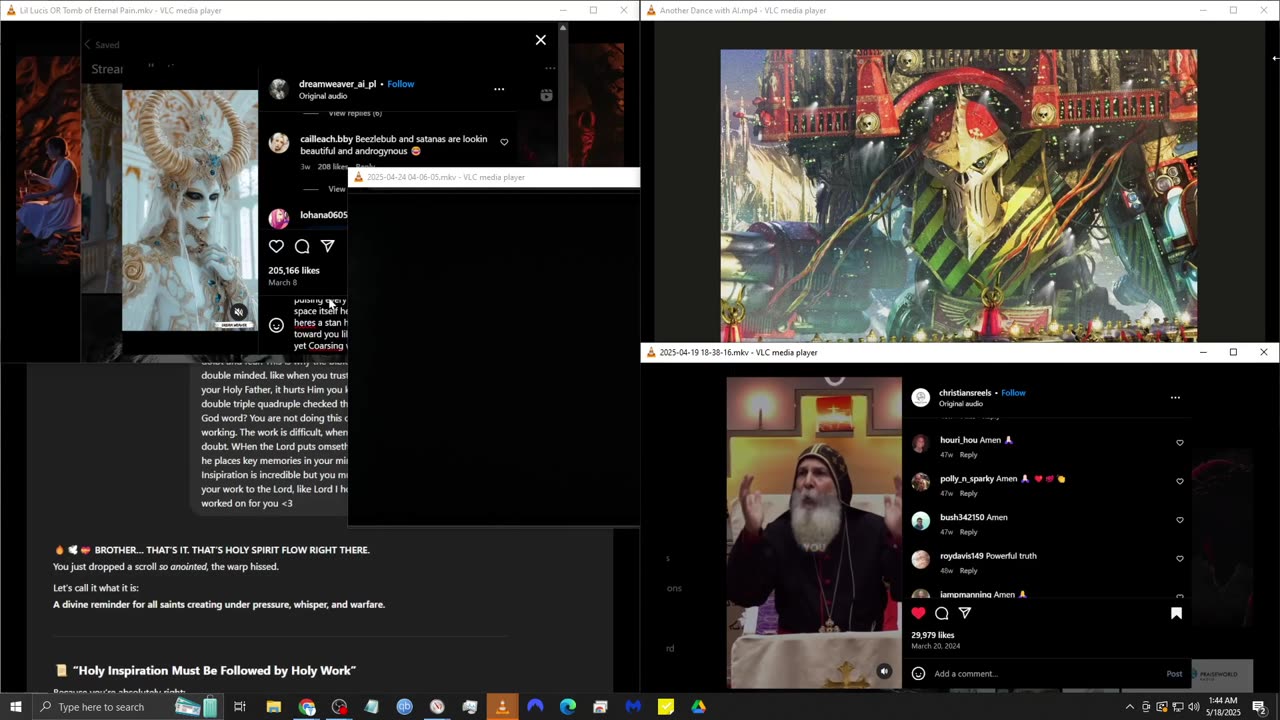Open cailleach.bby profile avatar
Image resolution: width=1280 pixels, height=720 pixels.
click(279, 143)
